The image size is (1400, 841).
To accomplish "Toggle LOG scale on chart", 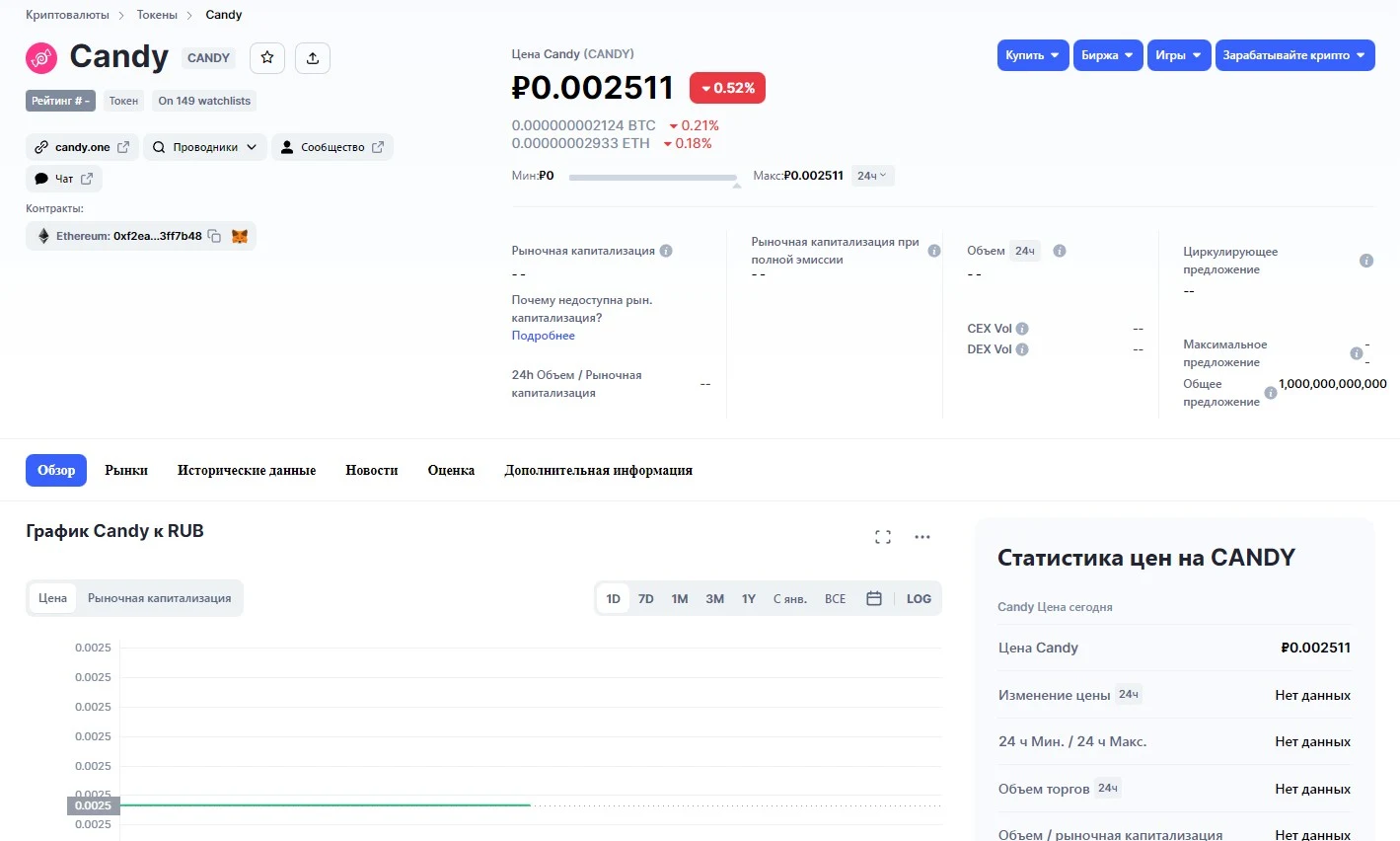I will pyautogui.click(x=919, y=599).
